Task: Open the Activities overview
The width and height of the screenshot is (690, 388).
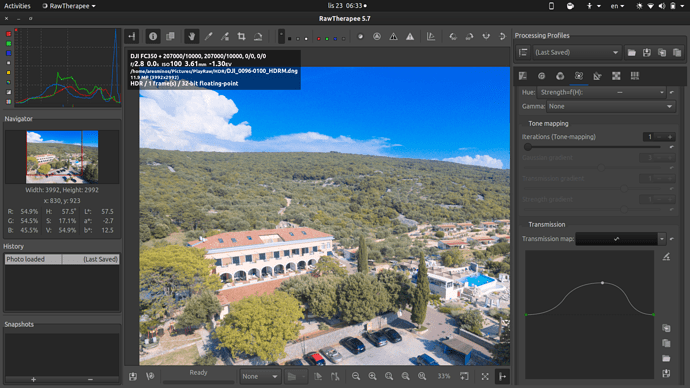Action: click(17, 6)
